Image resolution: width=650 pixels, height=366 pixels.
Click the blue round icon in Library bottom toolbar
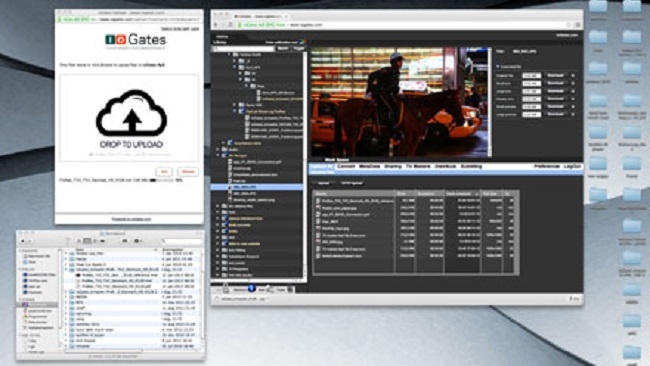pyautogui.click(x=251, y=288)
